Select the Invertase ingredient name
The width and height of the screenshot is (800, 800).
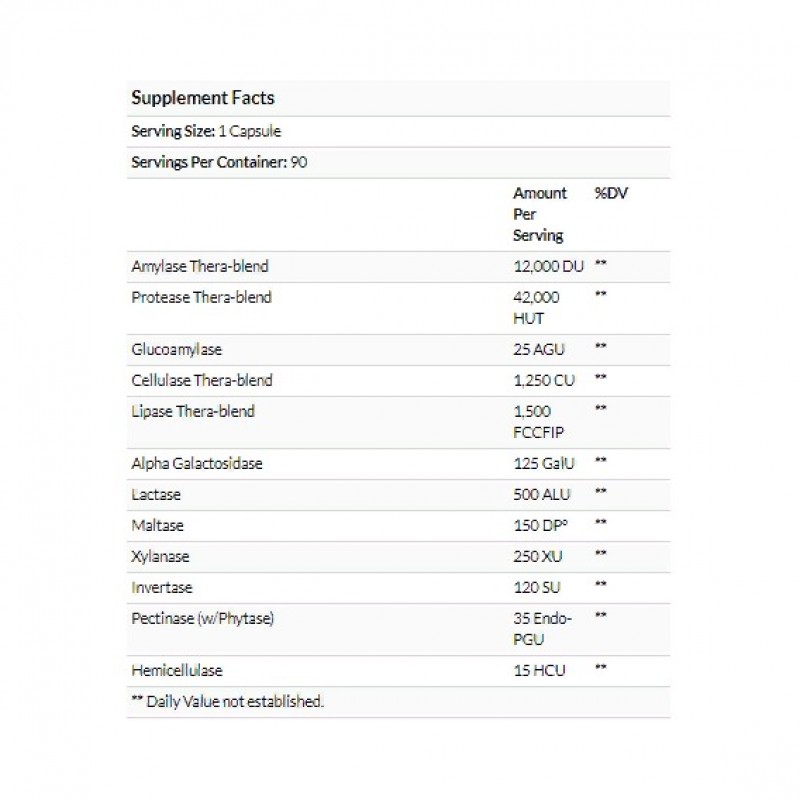(162, 587)
